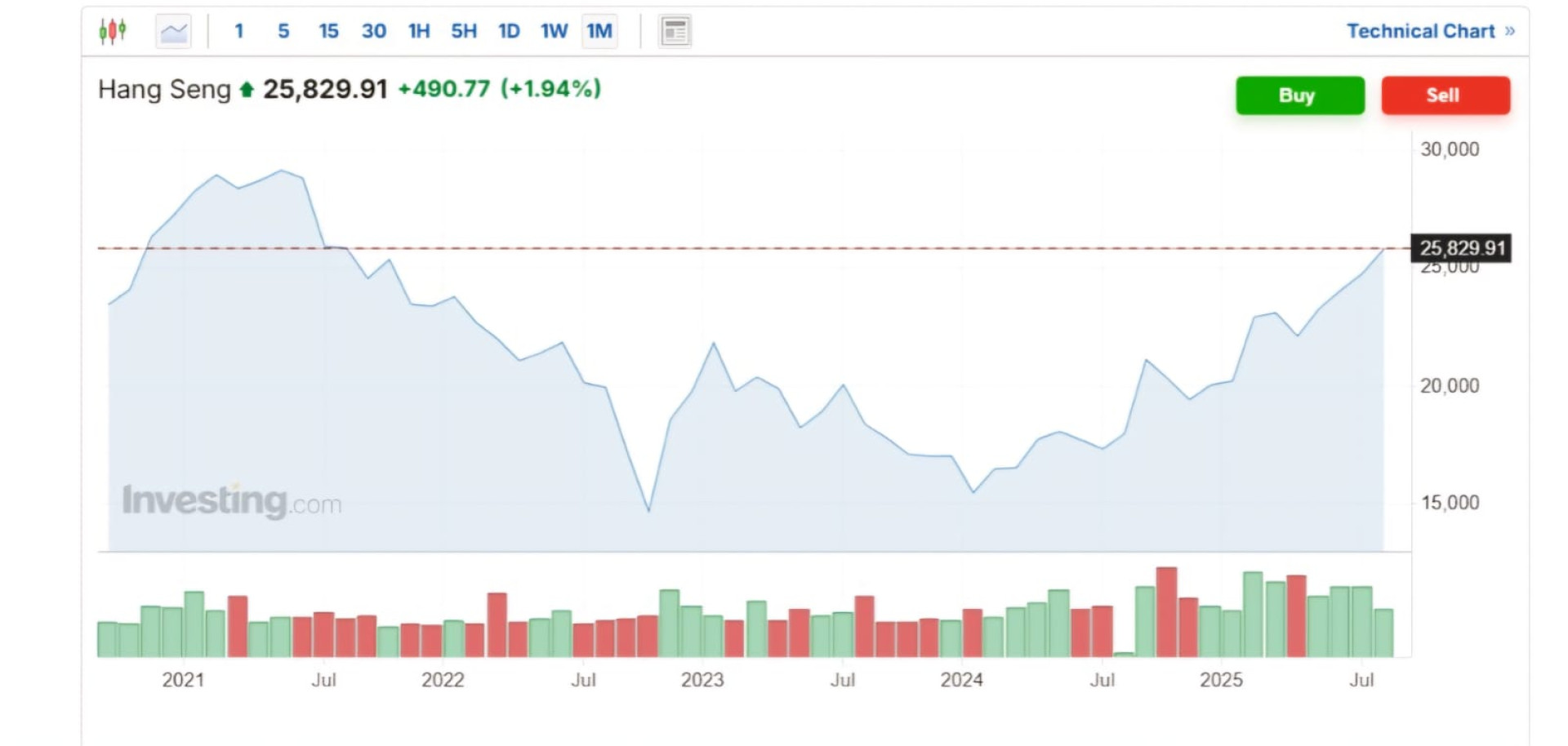1568x746 pixels.
Task: Open the Technical Chart link
Action: (x=1420, y=31)
